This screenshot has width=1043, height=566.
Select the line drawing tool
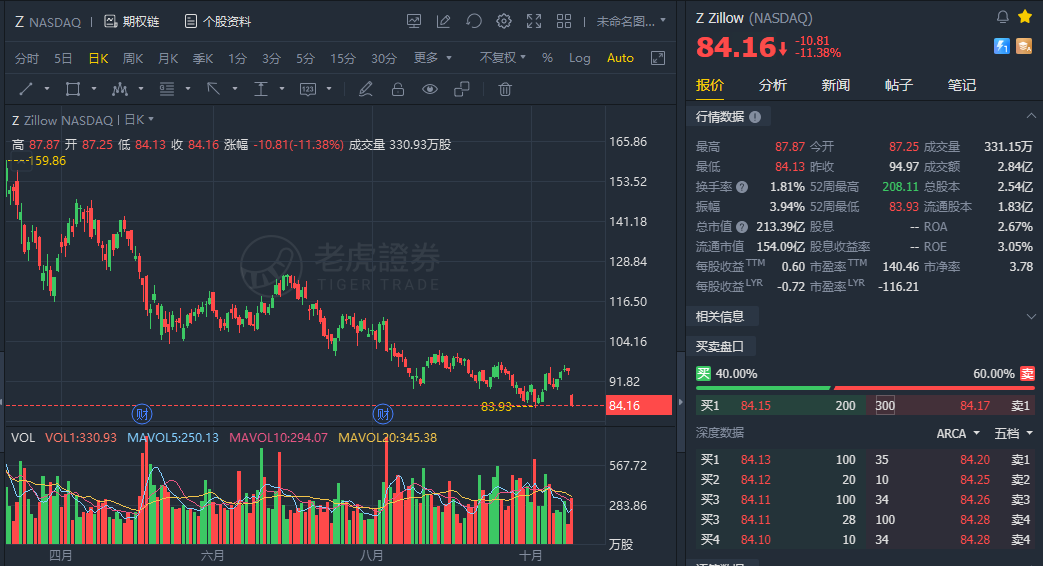click(26, 88)
